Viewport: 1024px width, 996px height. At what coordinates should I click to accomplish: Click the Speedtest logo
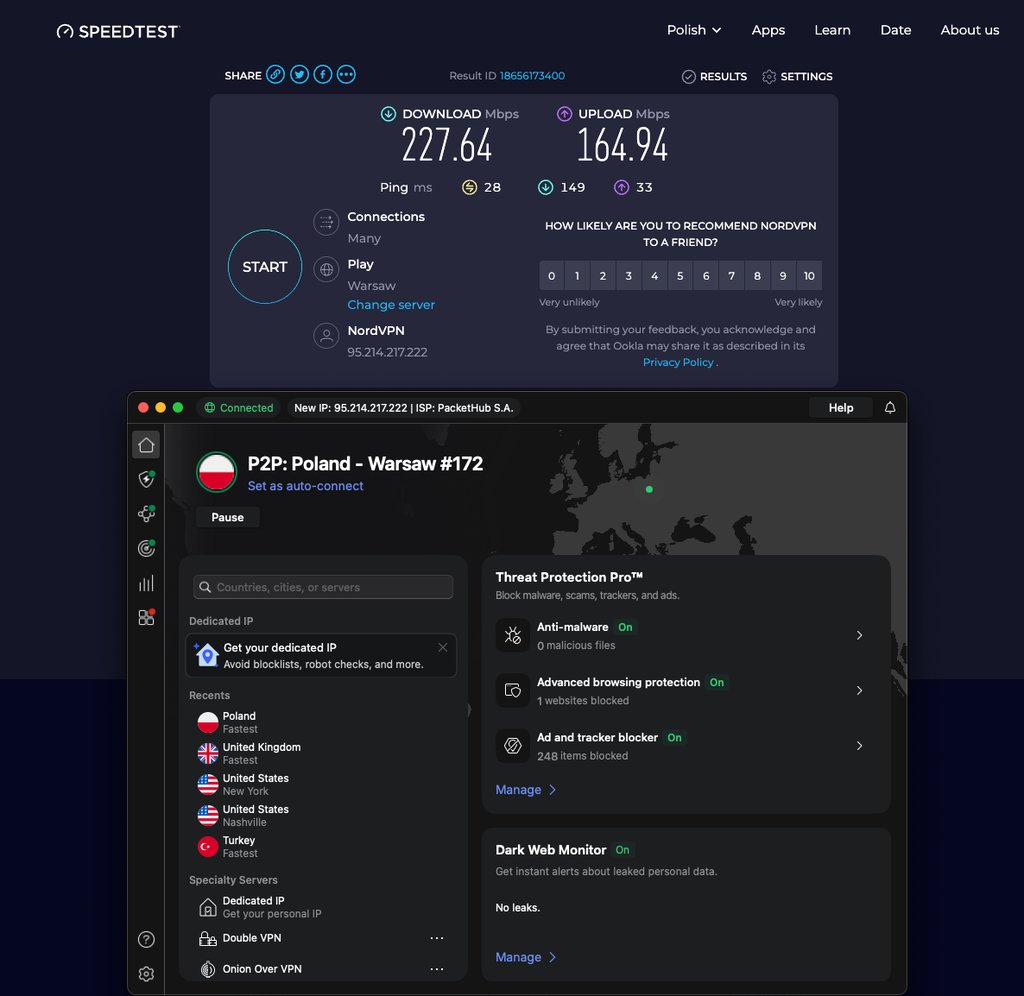click(x=118, y=31)
